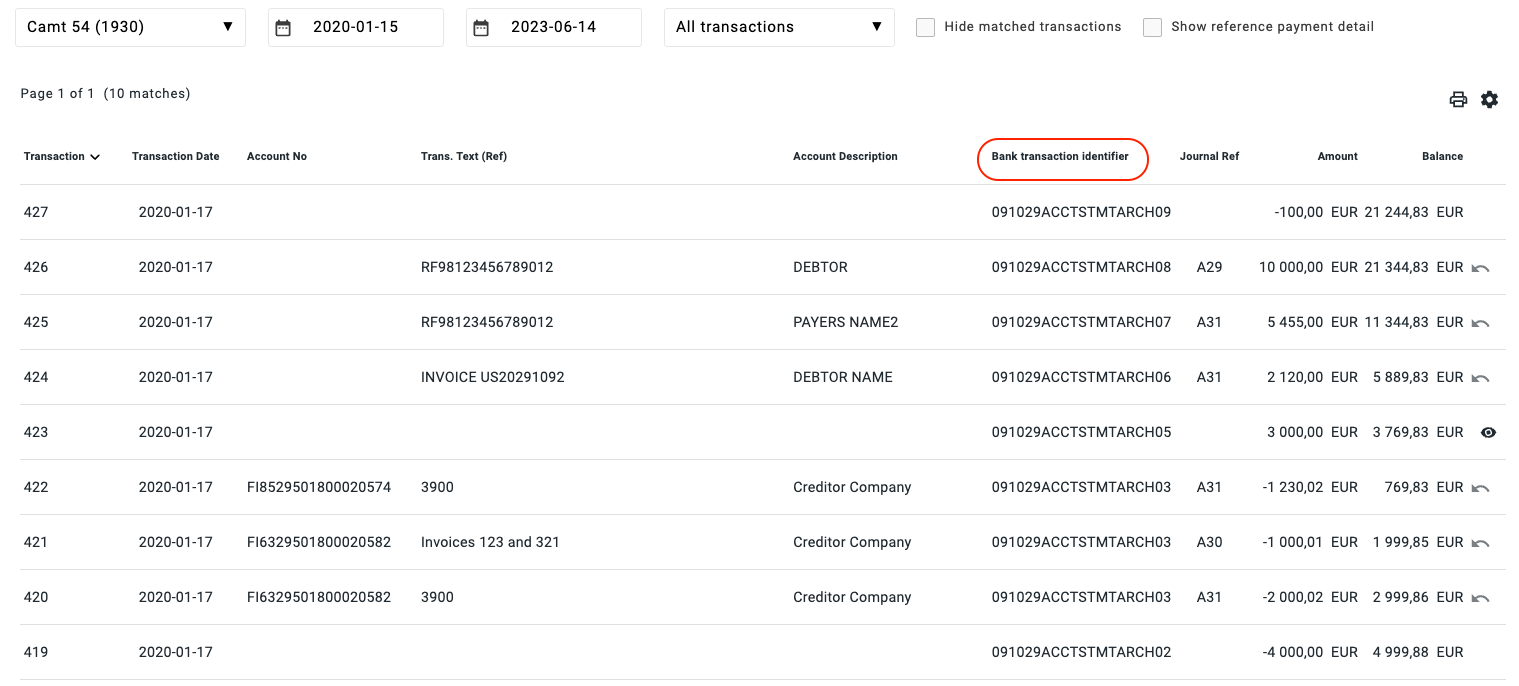
Task: Open journal ref A29 link
Action: [1209, 267]
